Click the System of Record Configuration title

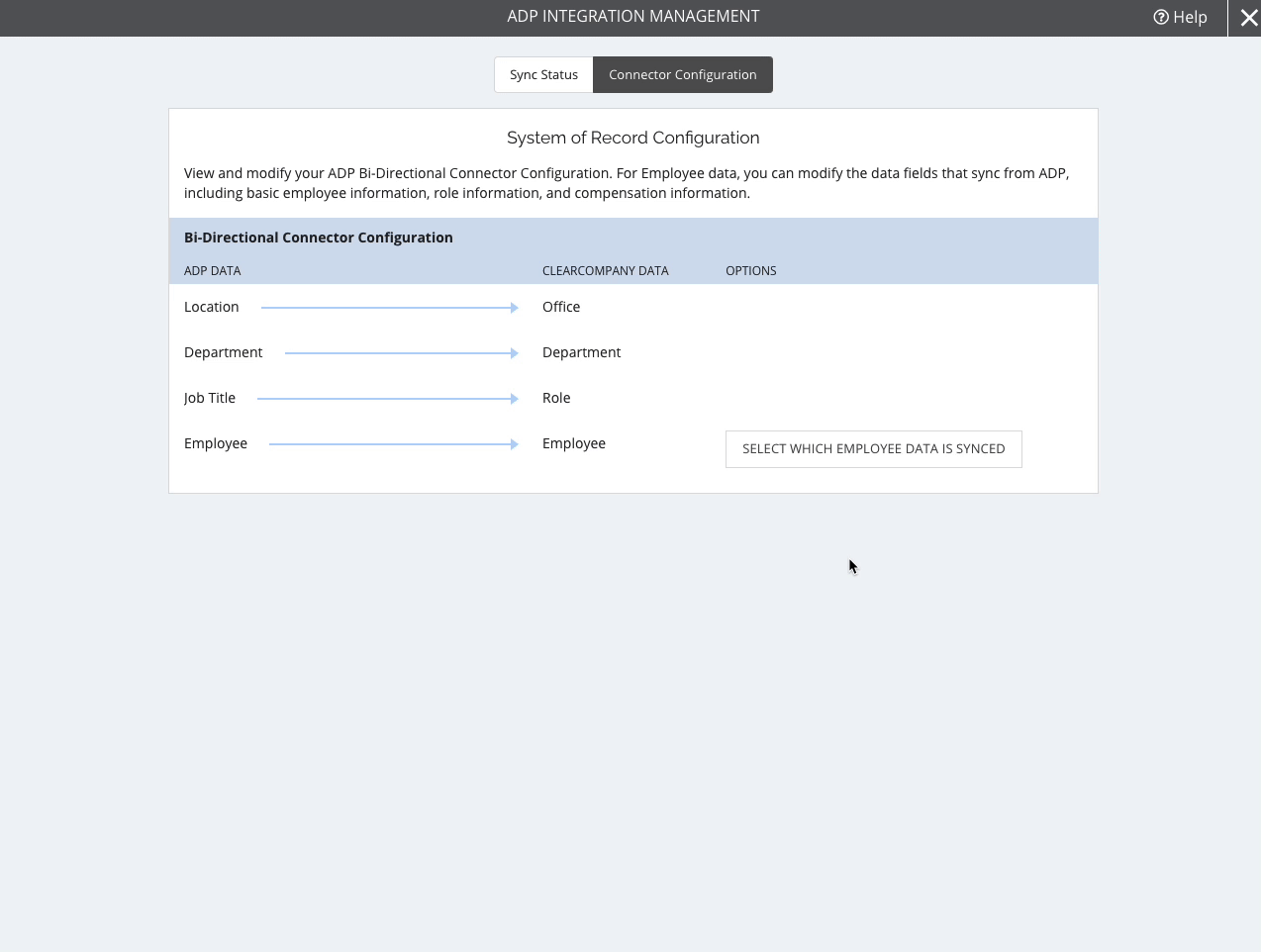[633, 138]
